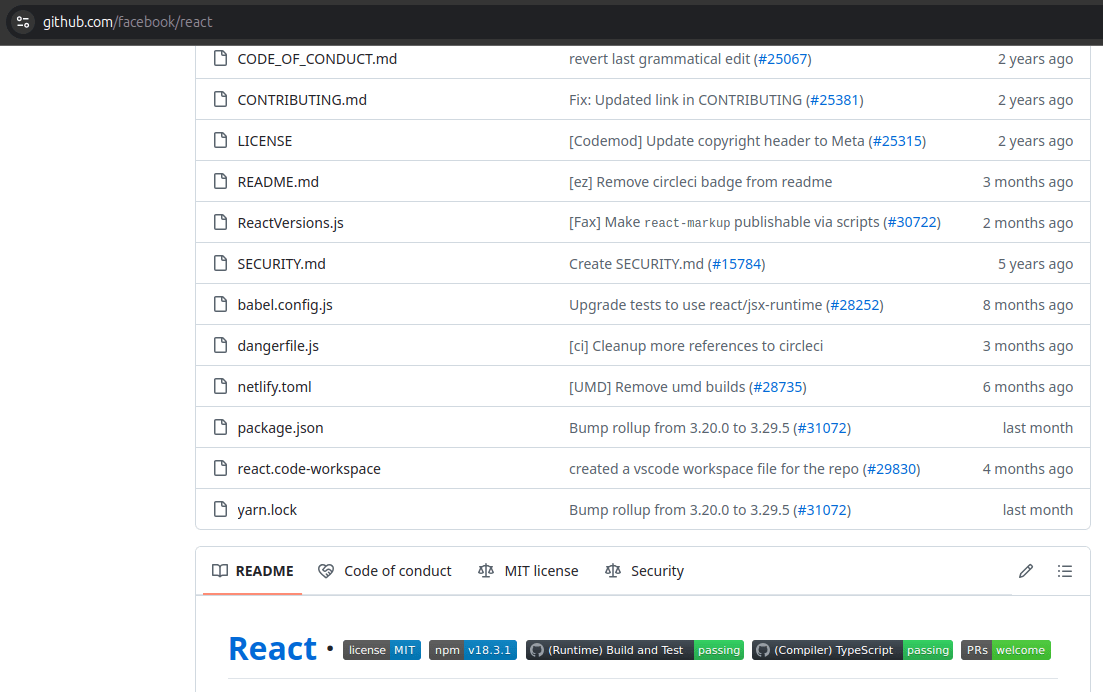Viewport: 1103px width, 692px height.
Task: Click the PRs welcome badge
Action: click(x=1006, y=650)
